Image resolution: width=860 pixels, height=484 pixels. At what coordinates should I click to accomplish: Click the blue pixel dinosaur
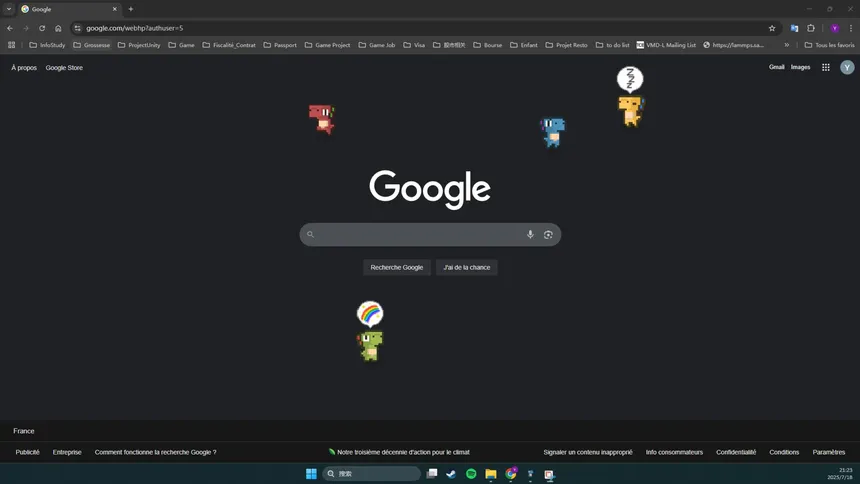[552, 132]
